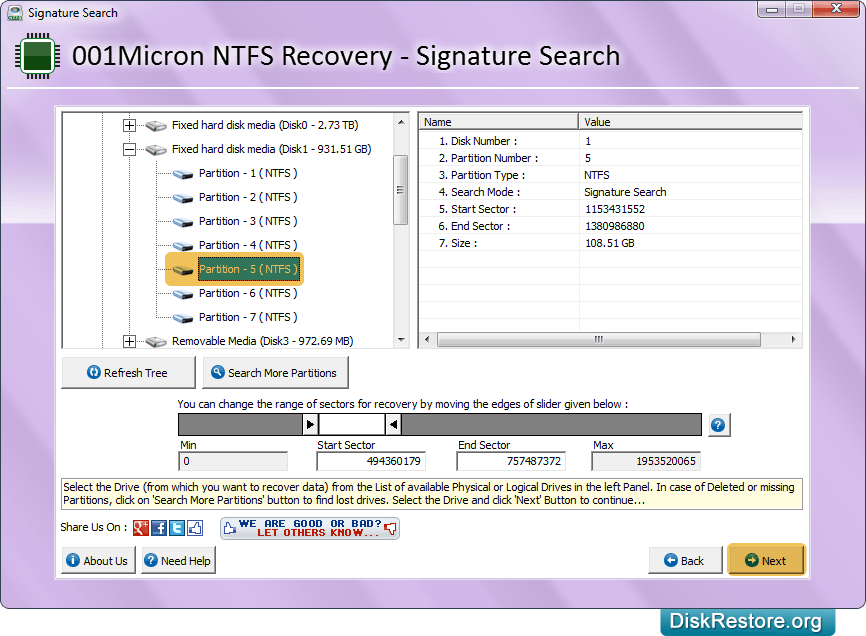This screenshot has height=636, width=866.
Task: Select Partition - 7 (NTFS) in tree
Action: (248, 317)
